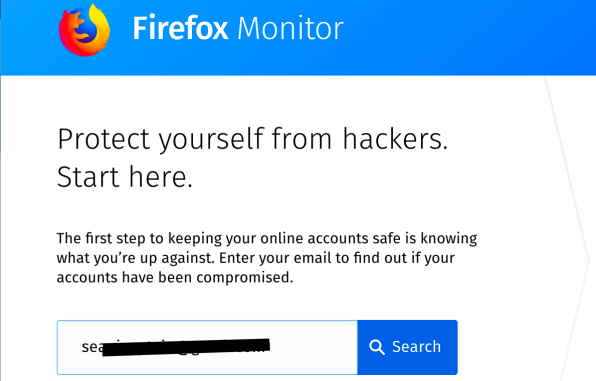Click the Firefox logo icon
This screenshot has width=596, height=381.
pyautogui.click(x=84, y=30)
